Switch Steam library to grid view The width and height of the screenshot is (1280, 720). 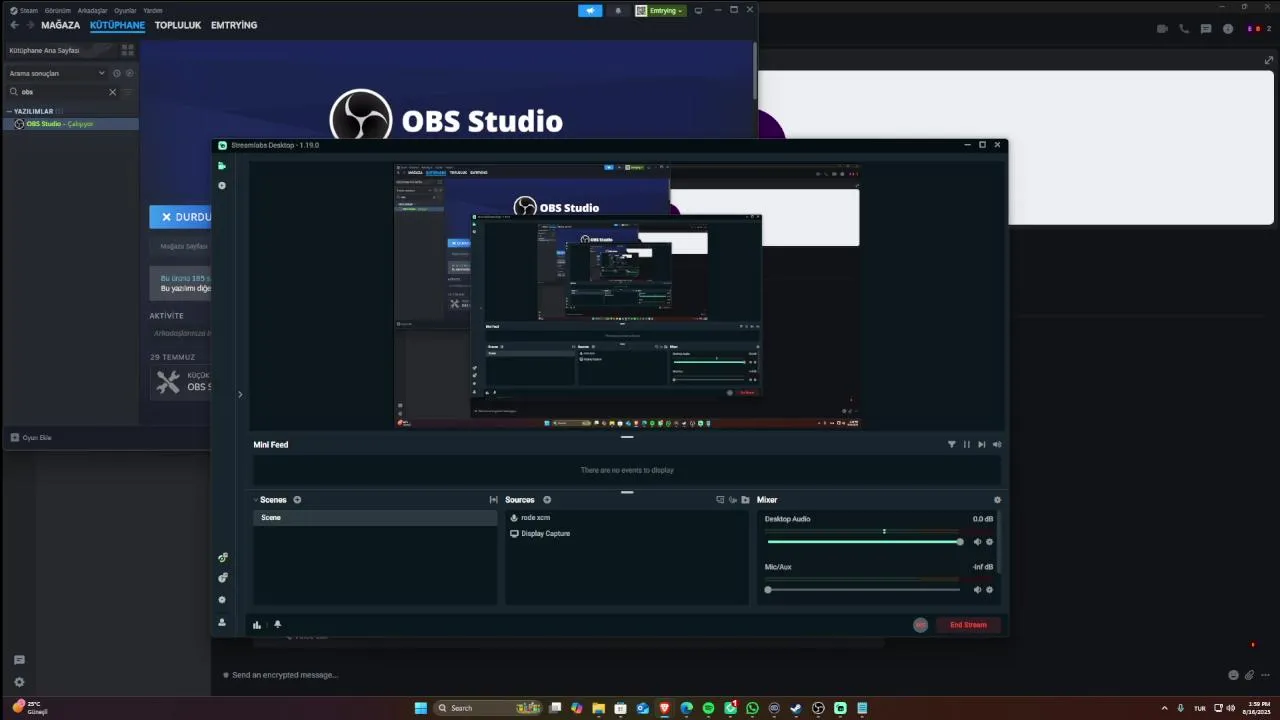[x=128, y=50]
